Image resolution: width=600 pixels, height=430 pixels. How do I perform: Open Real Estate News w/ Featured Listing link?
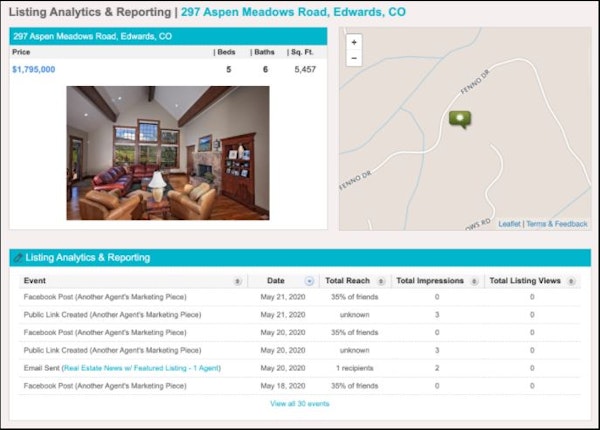point(141,368)
